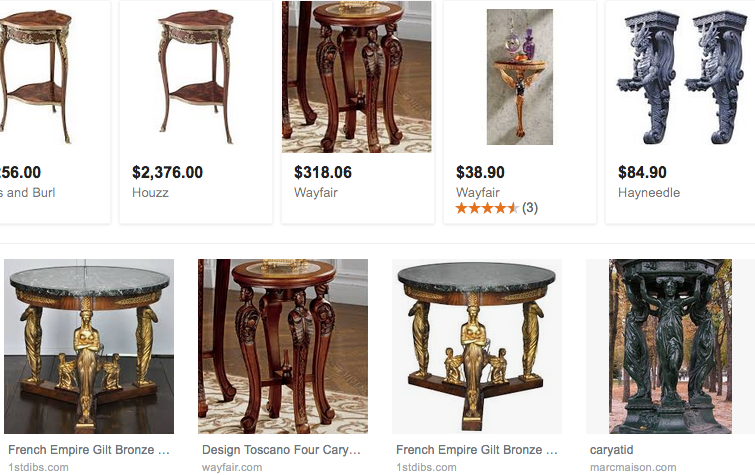Image resolution: width=755 pixels, height=475 pixels.
Task: Visit the marcmaison.com source link
Action: click(633, 467)
